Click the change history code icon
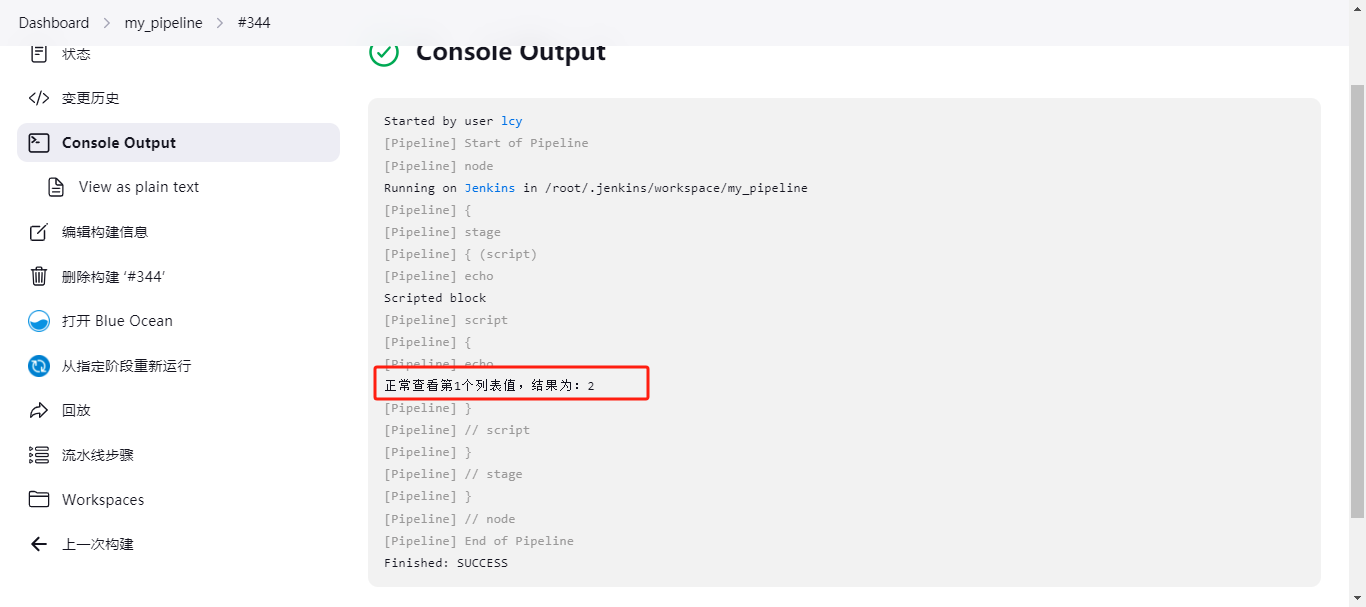The image size is (1366, 607). pos(39,98)
